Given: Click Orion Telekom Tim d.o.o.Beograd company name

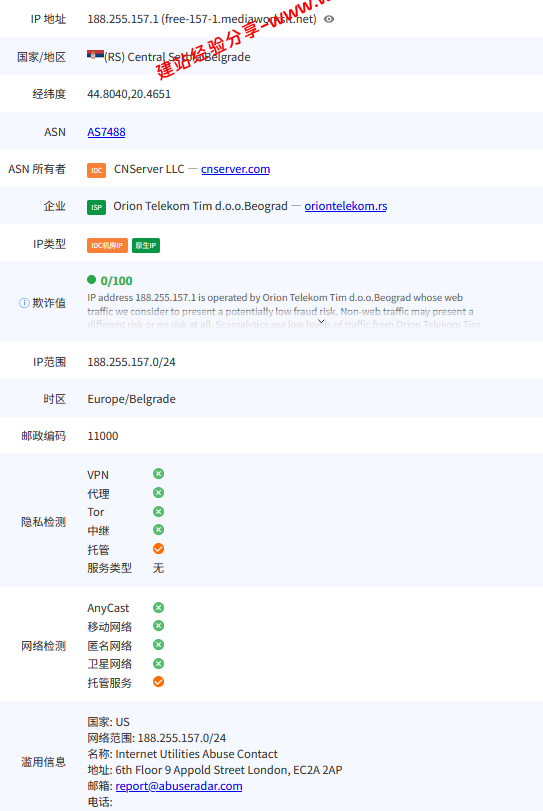Looking at the screenshot, I should point(200,206).
